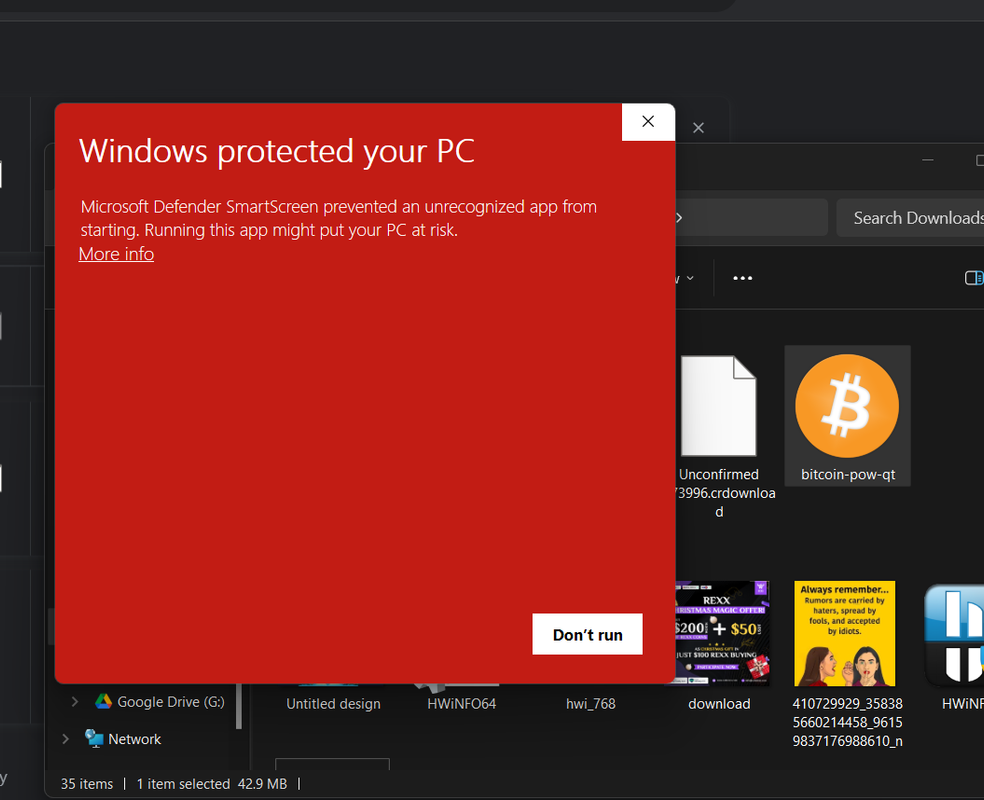Click the Don't run button

tap(587, 634)
